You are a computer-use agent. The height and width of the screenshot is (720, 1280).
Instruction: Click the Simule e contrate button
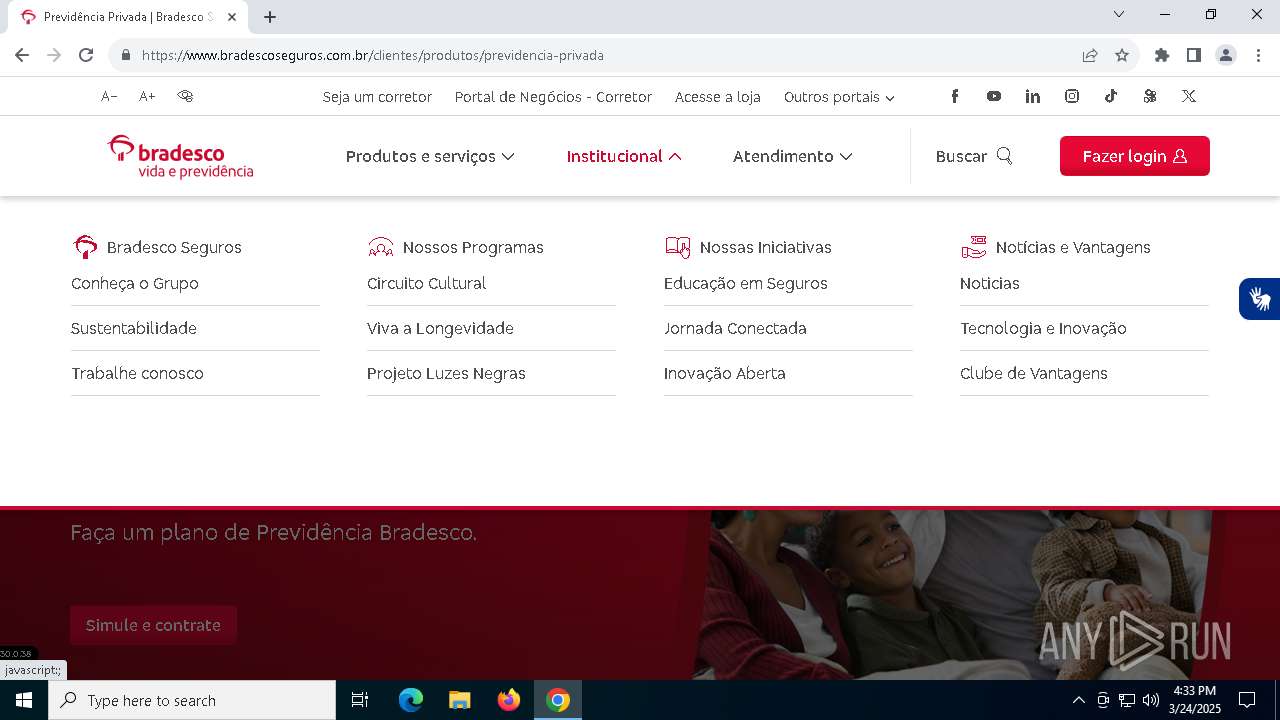pyautogui.click(x=153, y=625)
